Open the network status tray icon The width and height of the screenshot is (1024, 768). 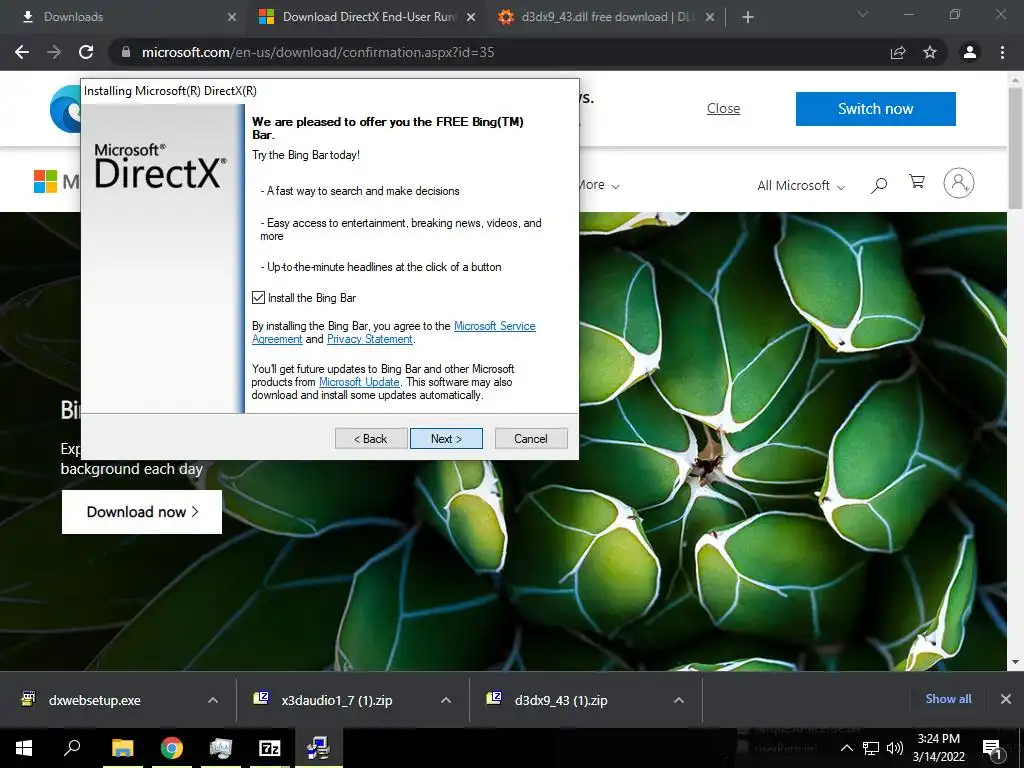coord(871,748)
